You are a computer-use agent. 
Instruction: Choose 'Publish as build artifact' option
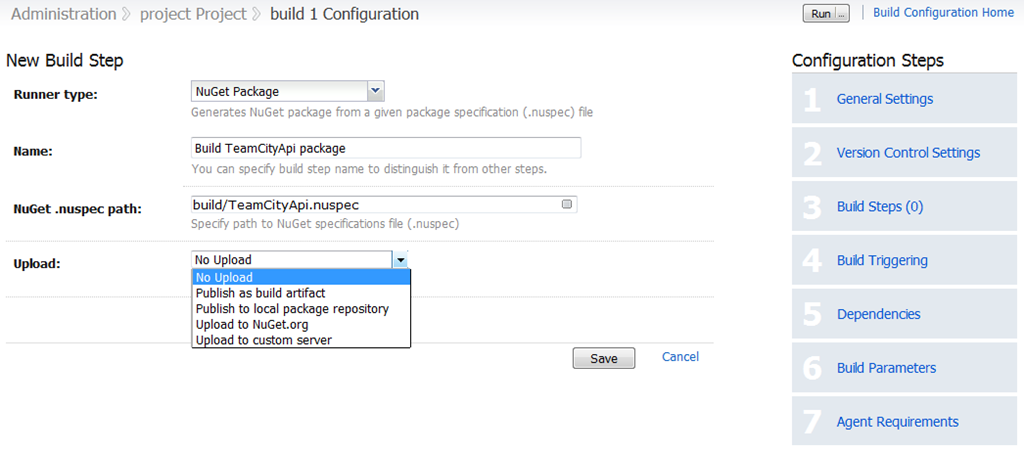(301, 292)
